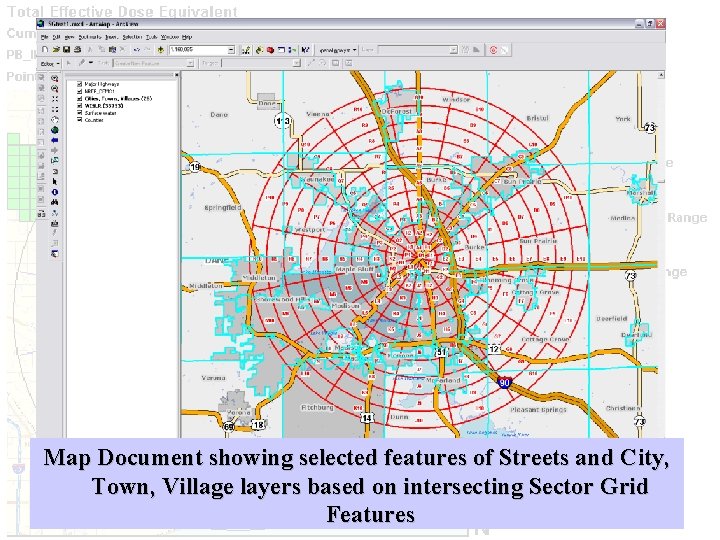720x540 pixels.
Task: Select the Zoom In tool
Action: 55,79
